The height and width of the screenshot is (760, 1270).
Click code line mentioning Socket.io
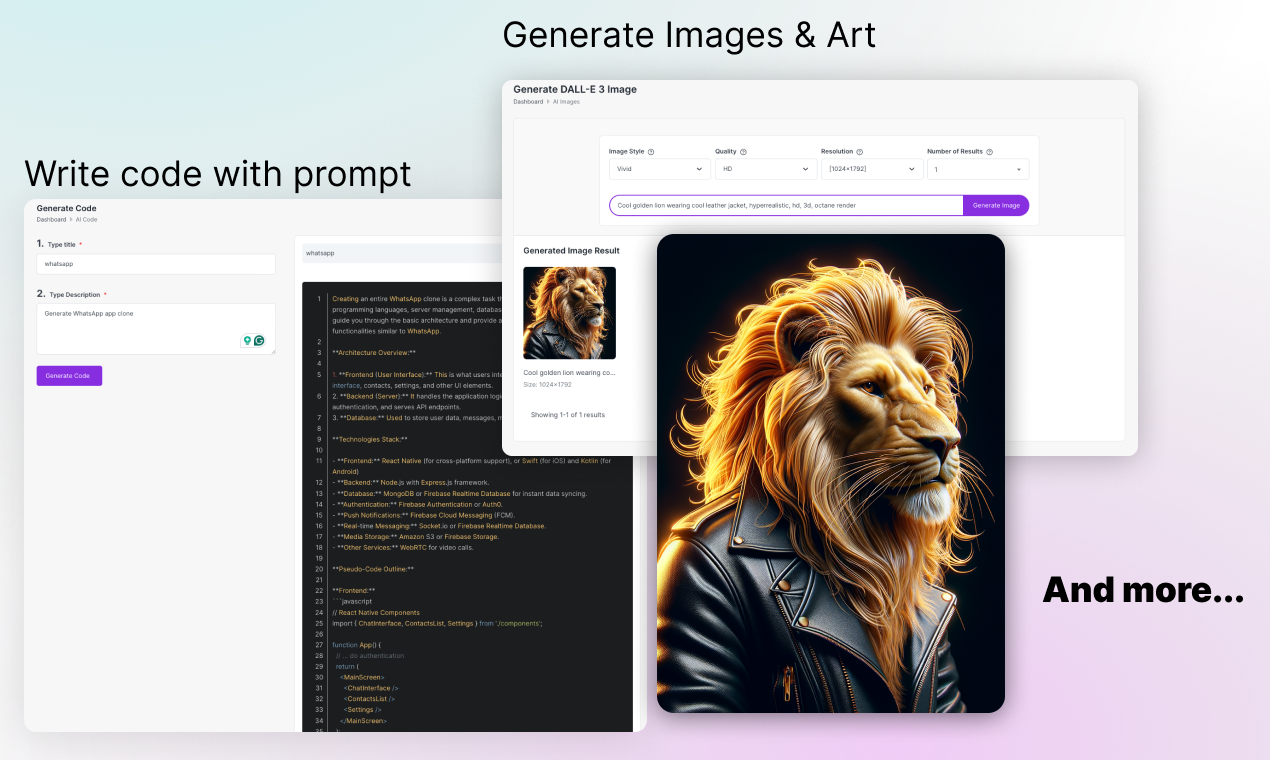439,526
